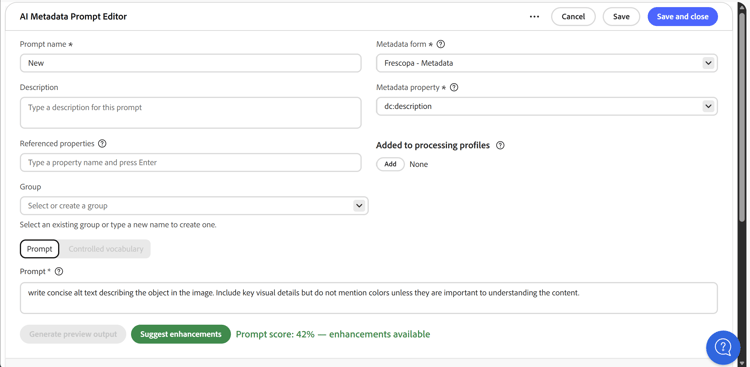The image size is (750, 367).
Task: Open the Frescopa - Metadata combo box
Action: tap(547, 63)
